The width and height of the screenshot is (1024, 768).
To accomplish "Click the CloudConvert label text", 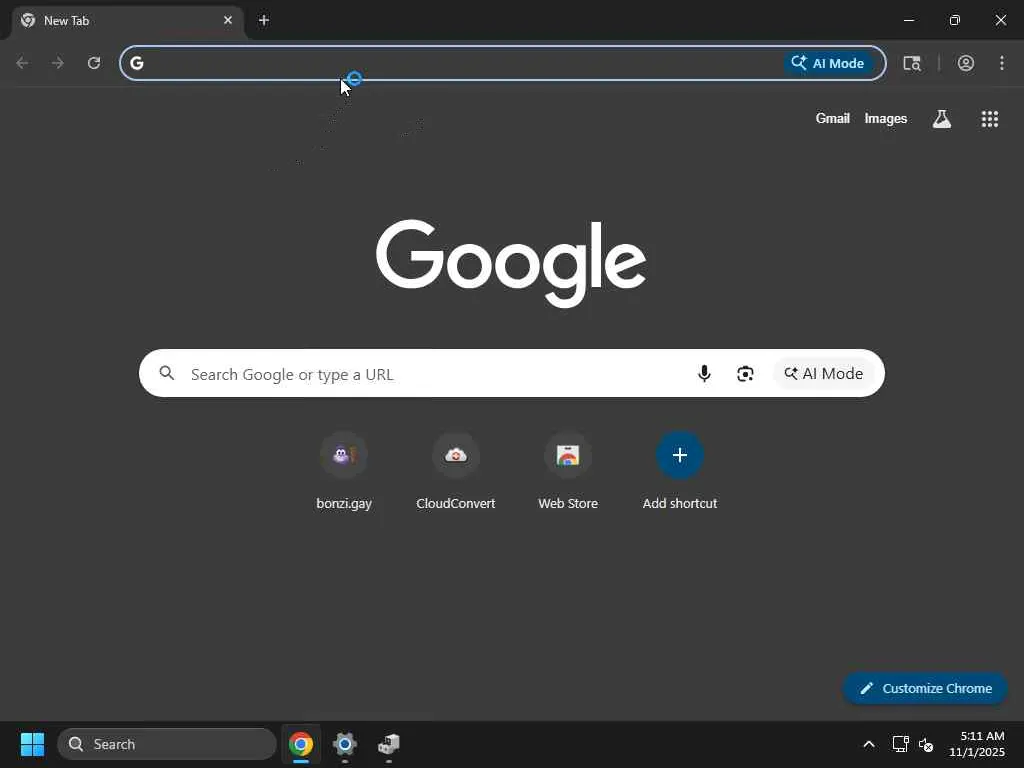I will tap(456, 504).
